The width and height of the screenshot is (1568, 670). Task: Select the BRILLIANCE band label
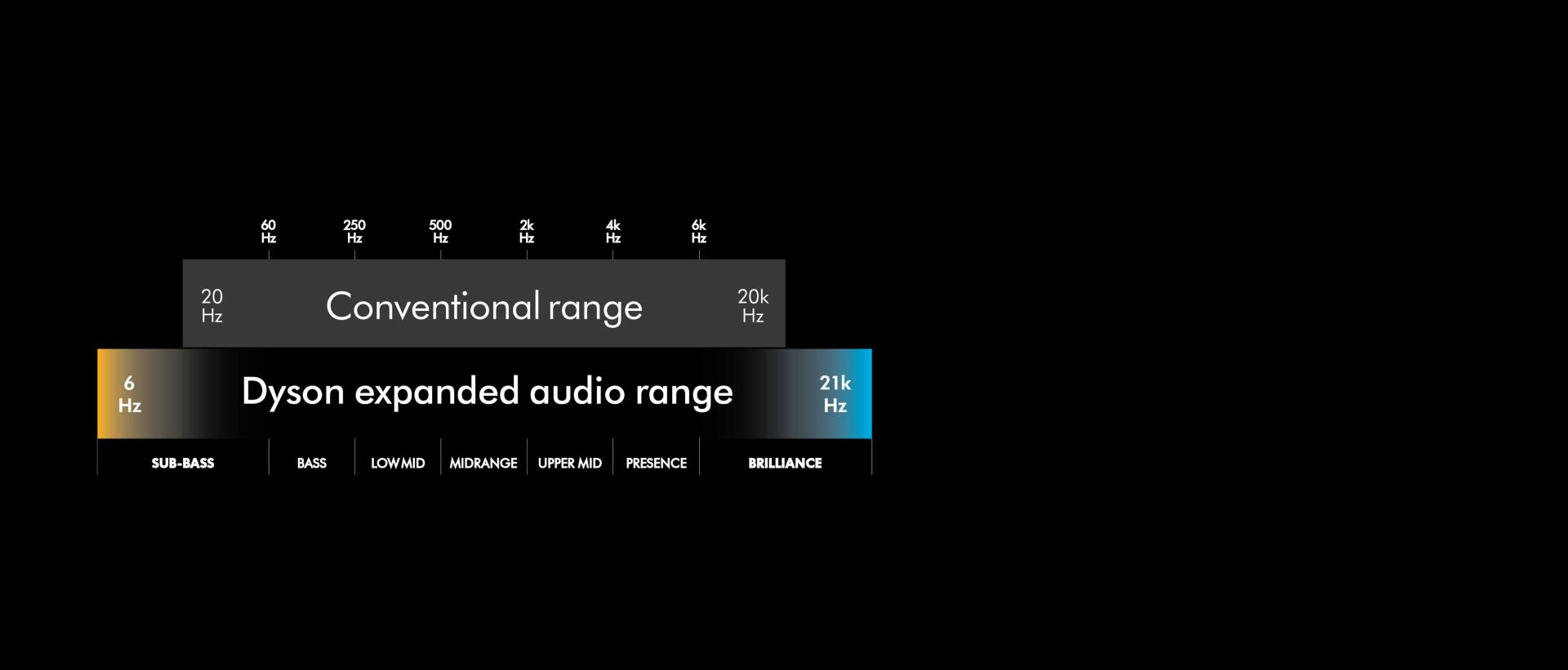click(785, 463)
